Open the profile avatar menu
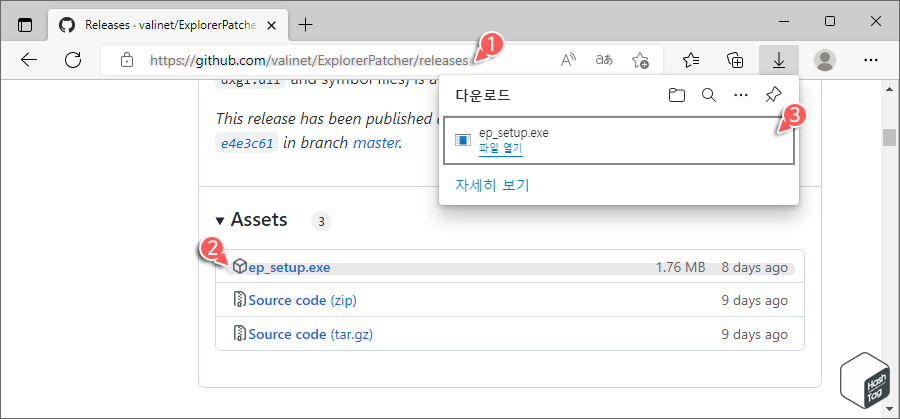Screen dimensions: 900x419 825,60
